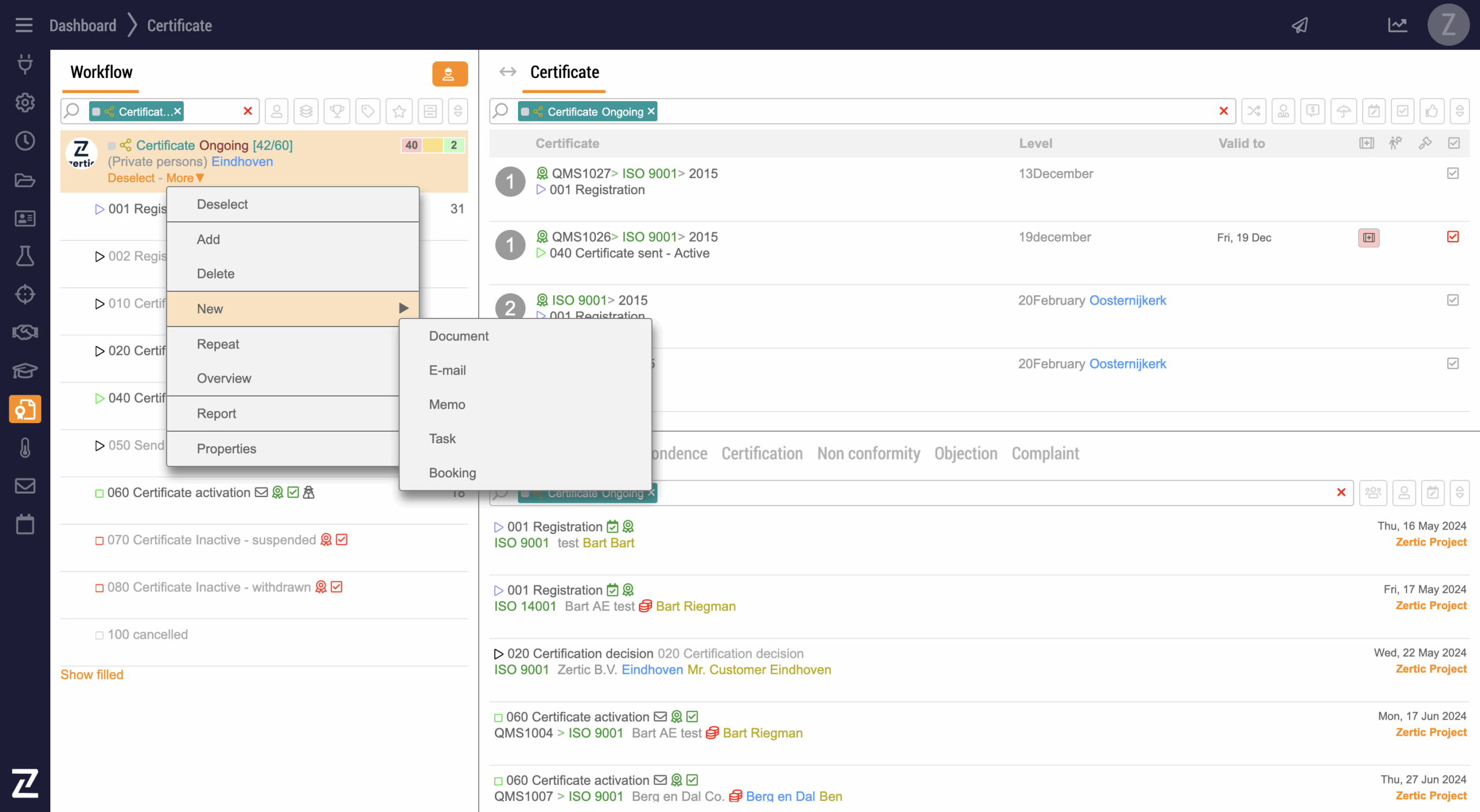
Task: Open the clock icon in left sidebar
Action: tap(25, 141)
